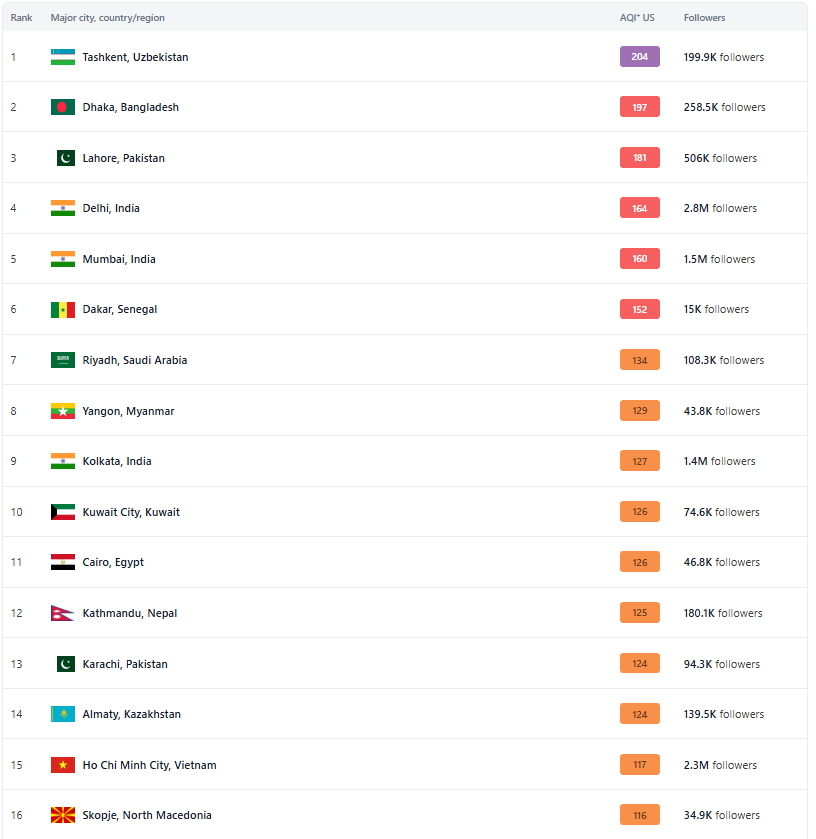Click the Uzbekistan flag icon
The image size is (816, 839).
pyautogui.click(x=63, y=57)
